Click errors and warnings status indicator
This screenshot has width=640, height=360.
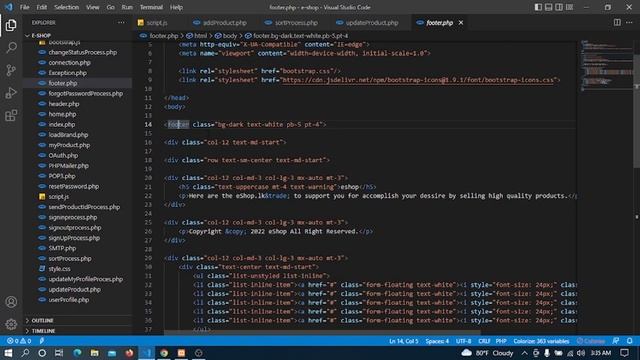[19, 341]
